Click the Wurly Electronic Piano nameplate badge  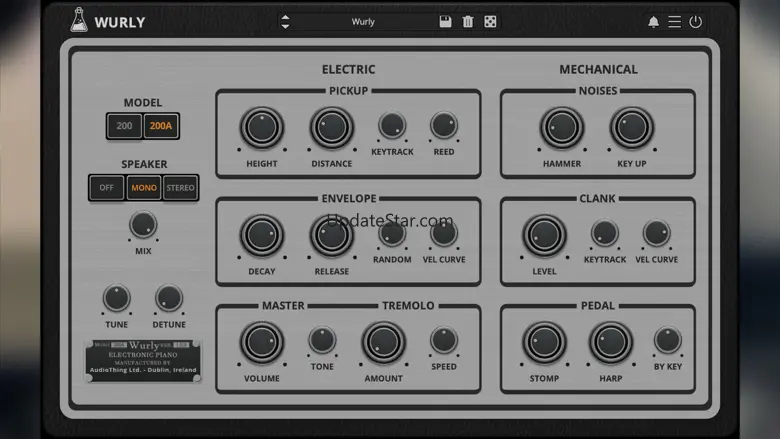tap(143, 360)
